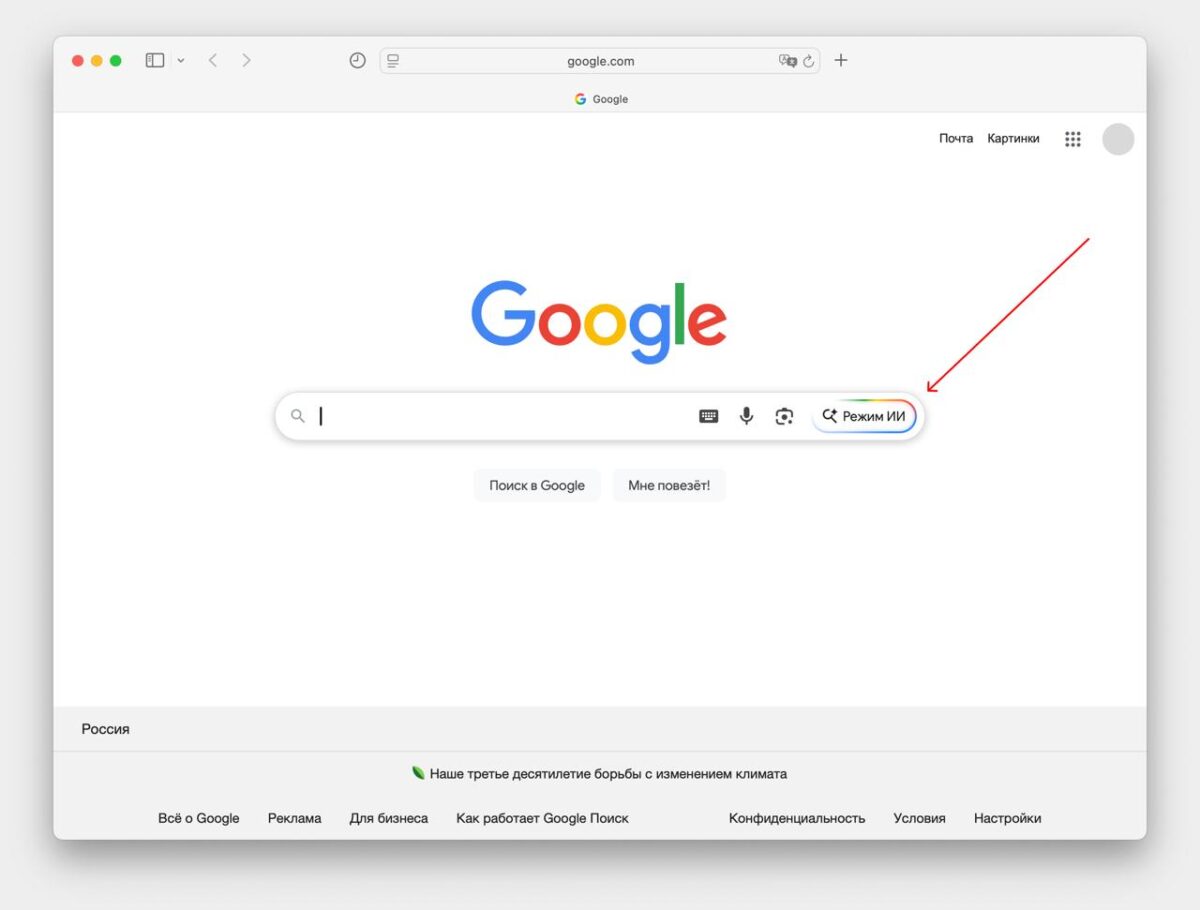Viewport: 1200px width, 910px height.
Task: Open a new tab with the plus button
Action: pyautogui.click(x=840, y=60)
